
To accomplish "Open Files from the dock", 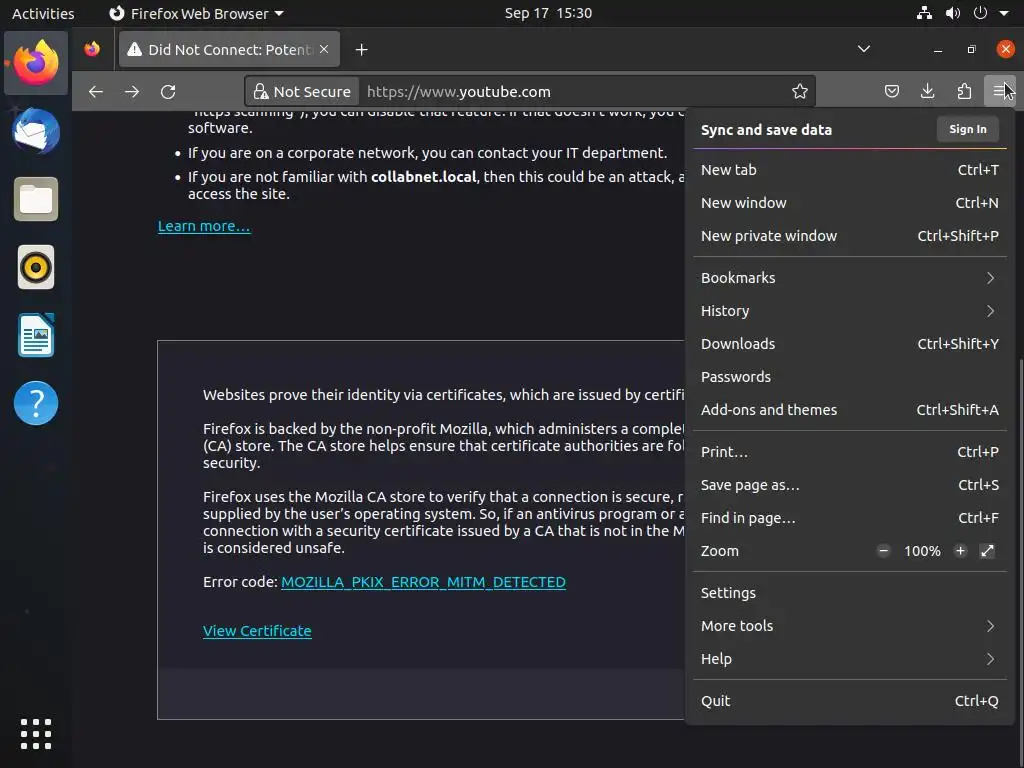I will coord(36,199).
